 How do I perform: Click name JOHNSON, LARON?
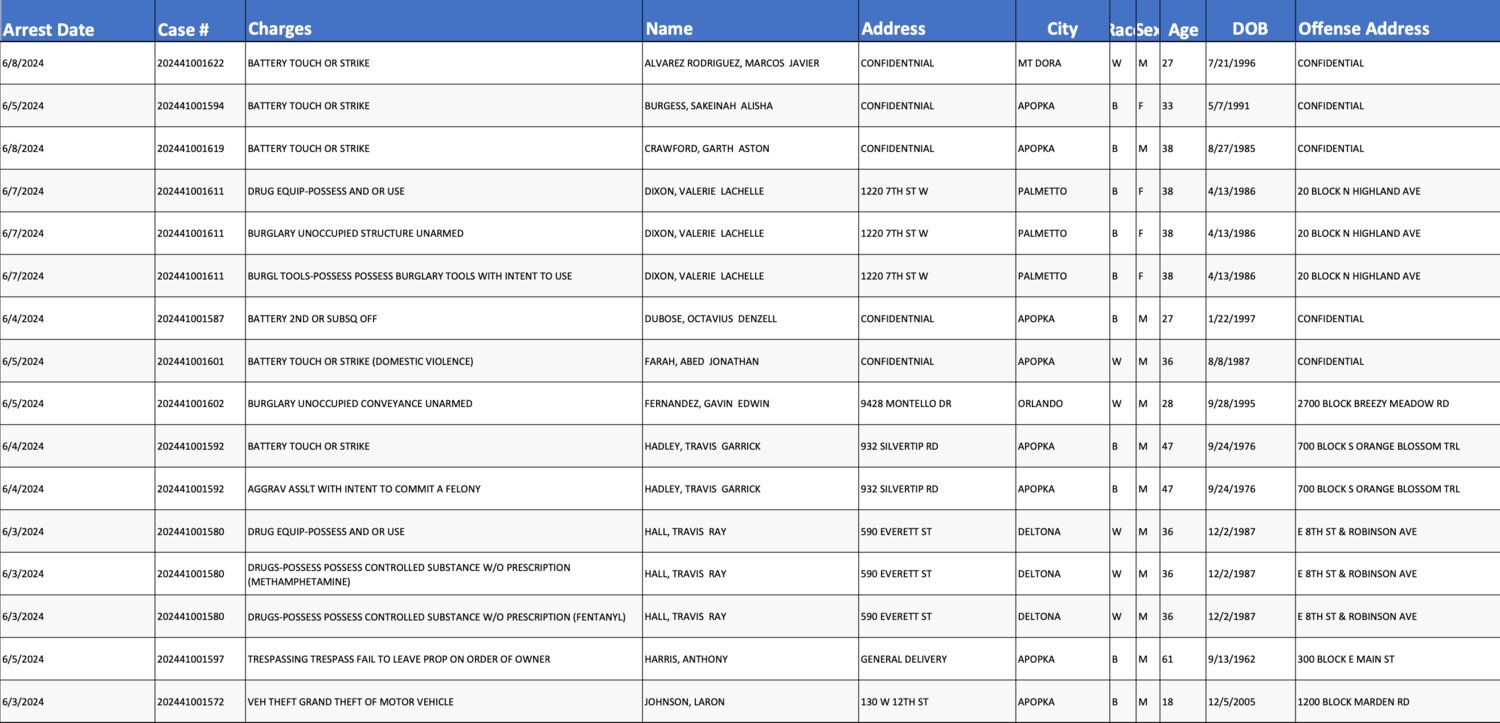(684, 702)
